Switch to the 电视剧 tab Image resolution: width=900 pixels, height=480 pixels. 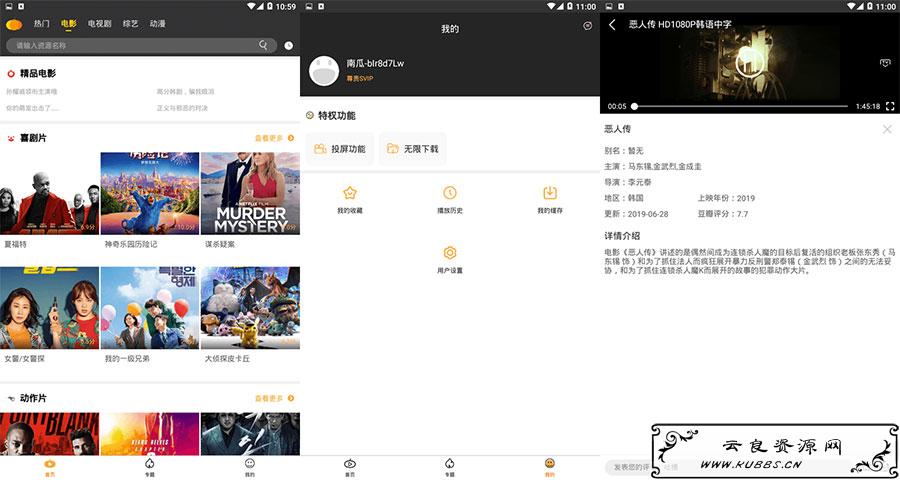pos(99,24)
